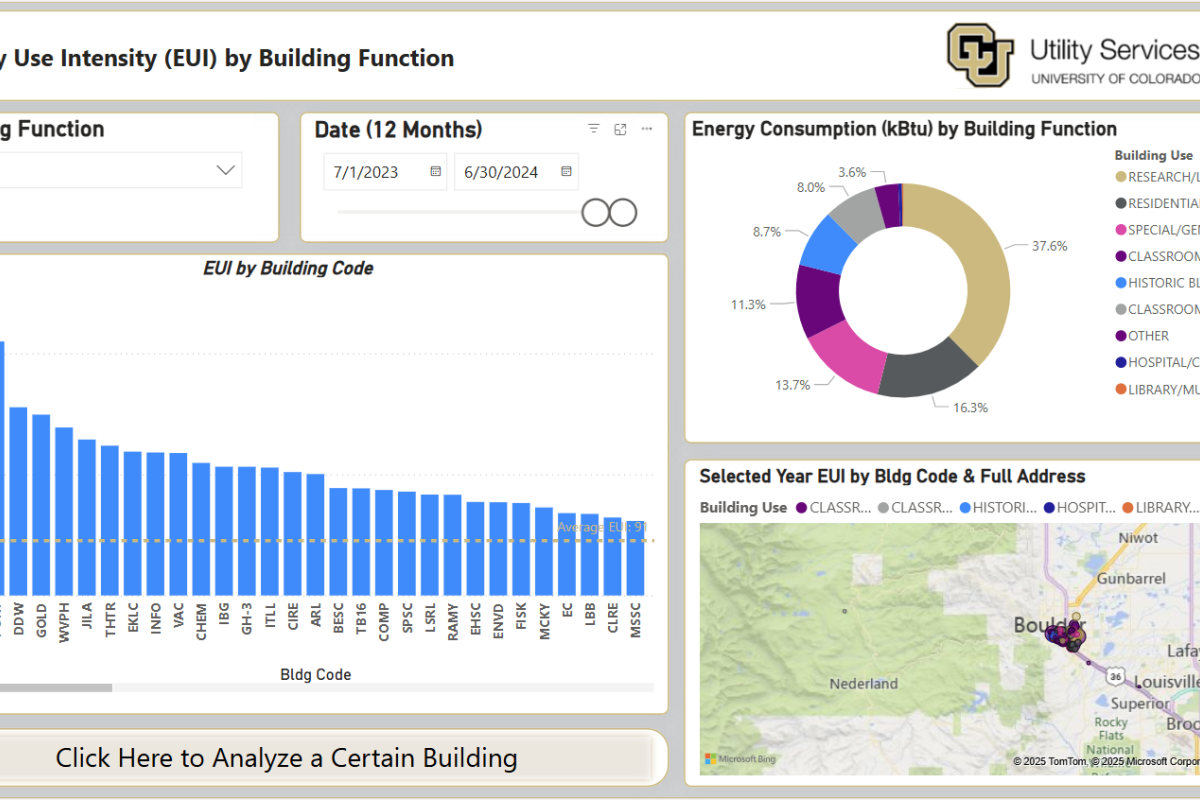The width and height of the screenshot is (1200, 800).
Task: Select the RAMY bar in EUI chart
Action: (x=452, y=547)
